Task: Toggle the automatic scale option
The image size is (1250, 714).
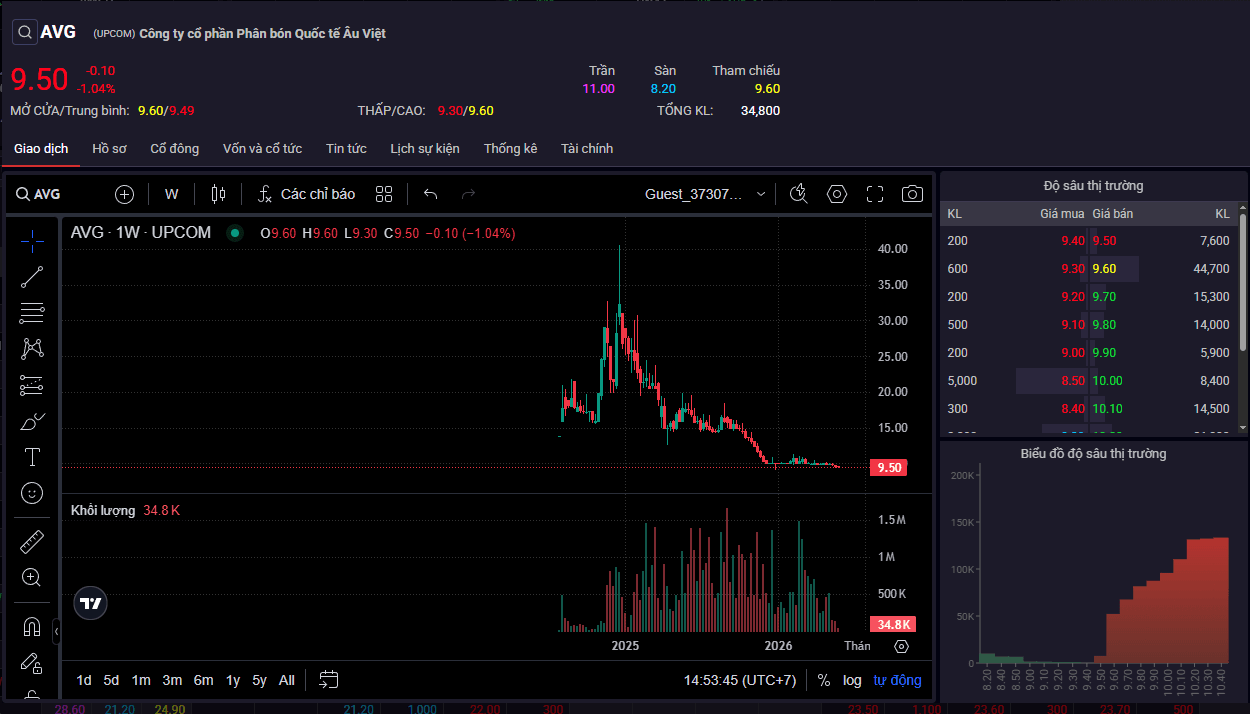Action: 897,680
